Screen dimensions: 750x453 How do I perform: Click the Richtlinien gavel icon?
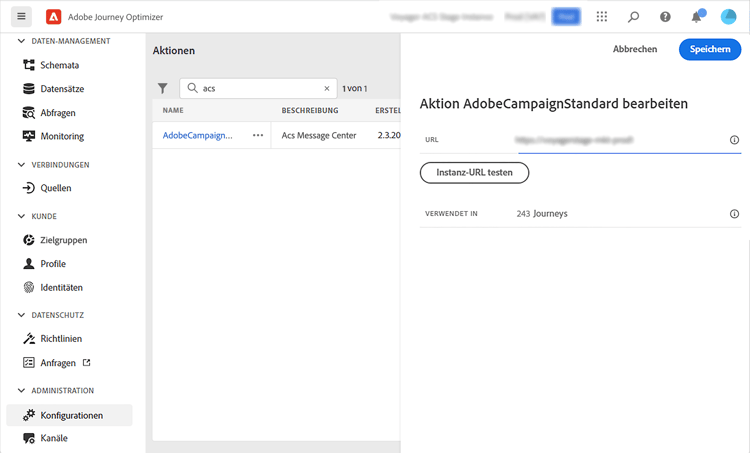click(29, 338)
